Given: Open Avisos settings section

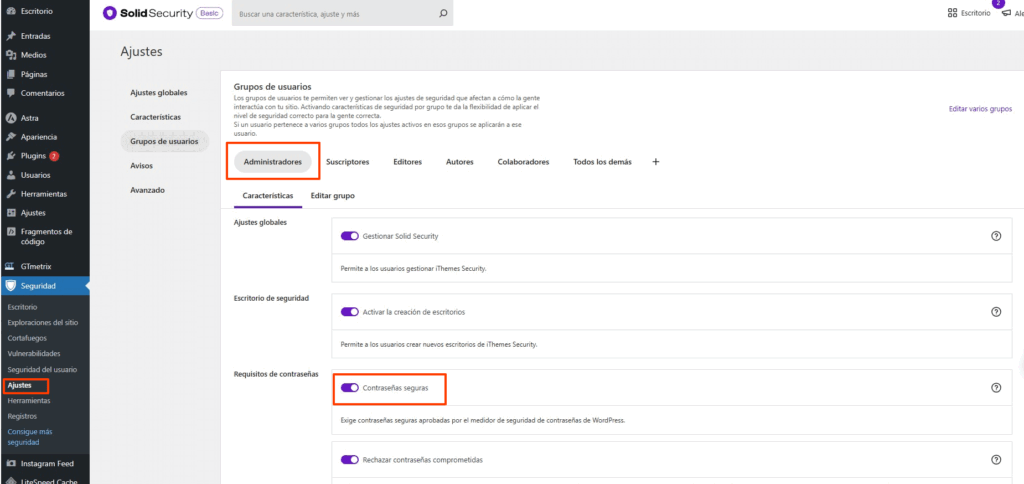Looking at the screenshot, I should 141,166.
